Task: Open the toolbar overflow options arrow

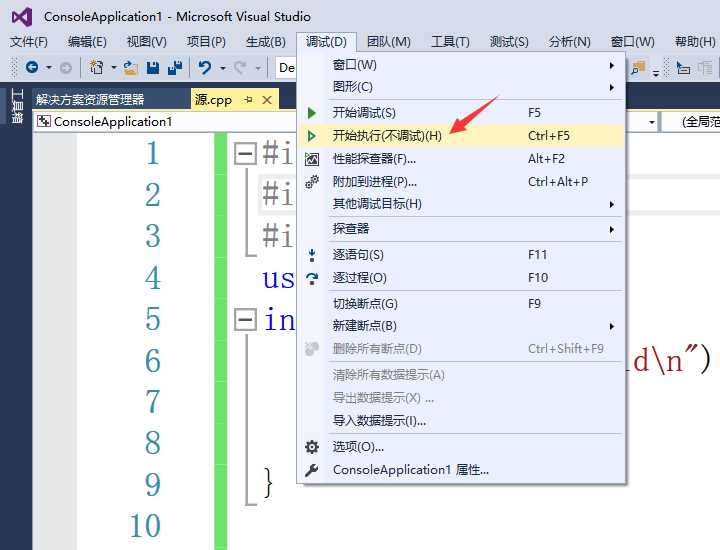Action: pos(656,73)
